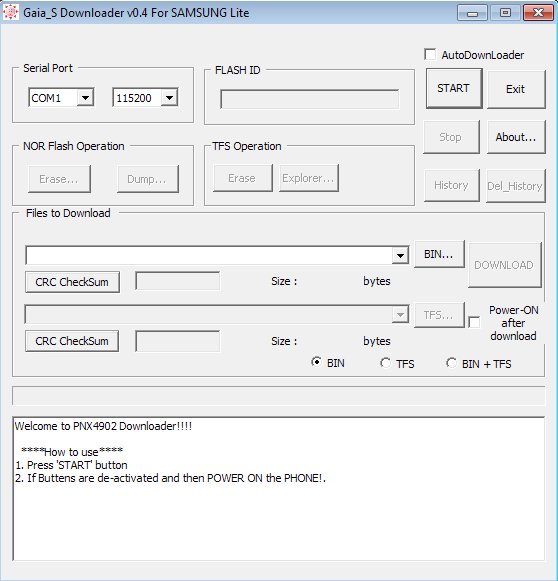Screen dimensions: 558x581
Task: Open the About... dialog
Action: pos(516,137)
